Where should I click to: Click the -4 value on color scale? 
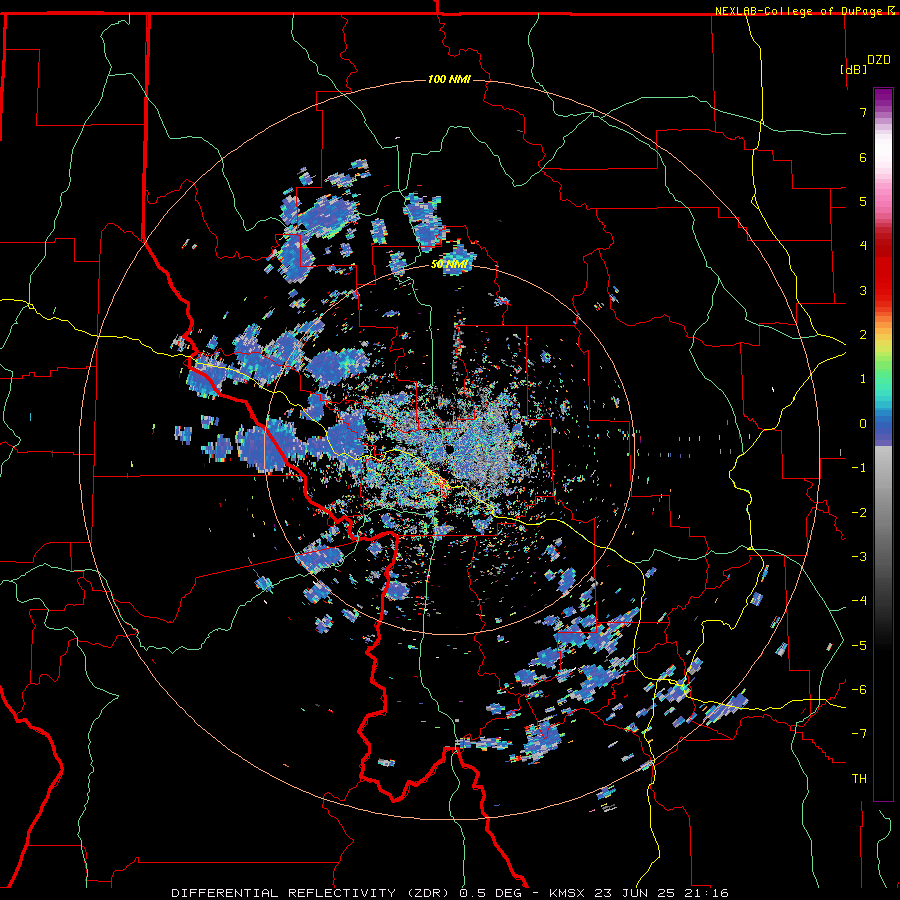tap(859, 601)
